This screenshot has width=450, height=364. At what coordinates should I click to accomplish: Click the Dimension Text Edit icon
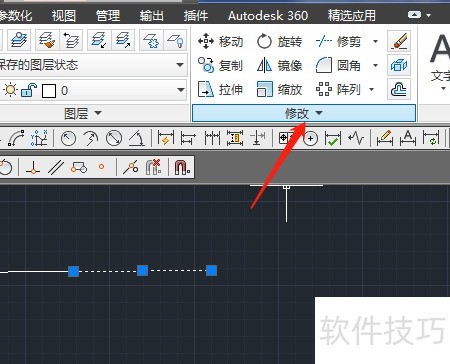point(408,138)
